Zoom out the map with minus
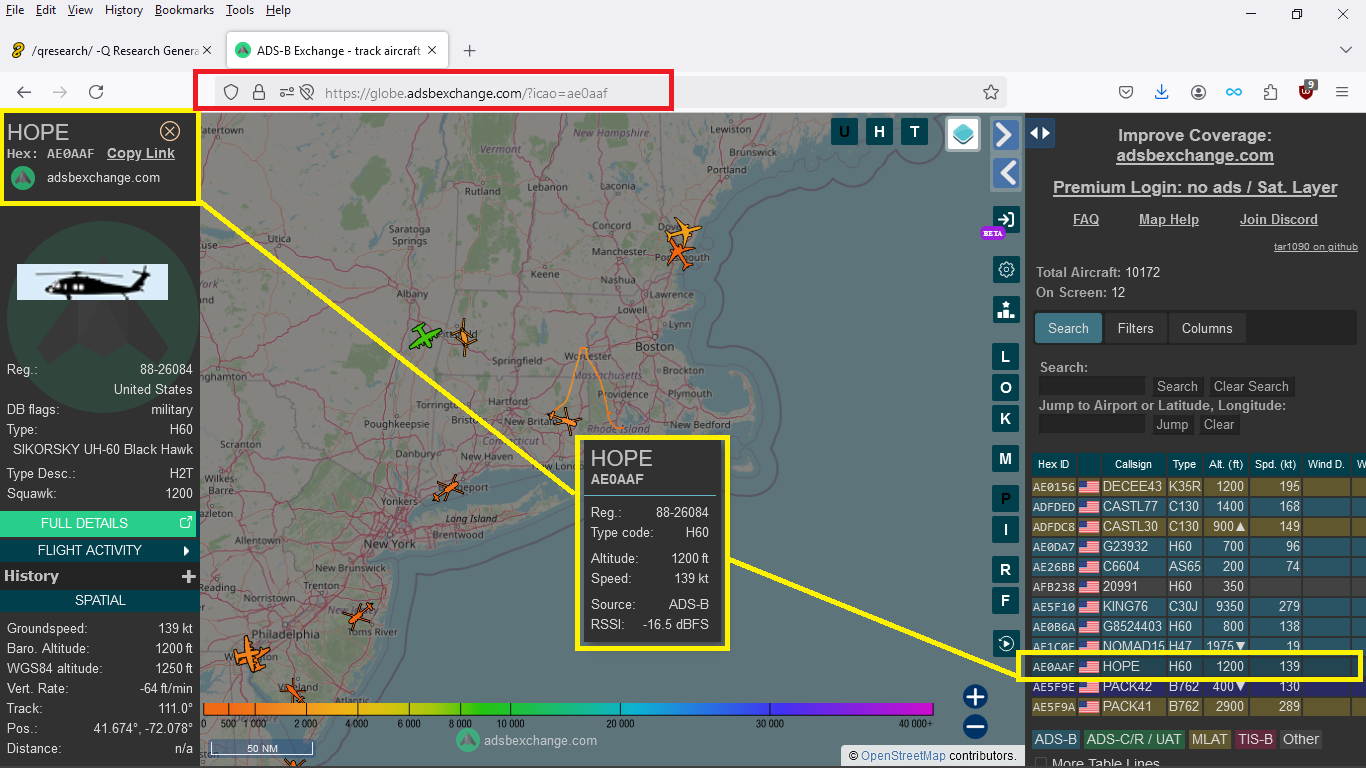The height and width of the screenshot is (768, 1366). [976, 727]
